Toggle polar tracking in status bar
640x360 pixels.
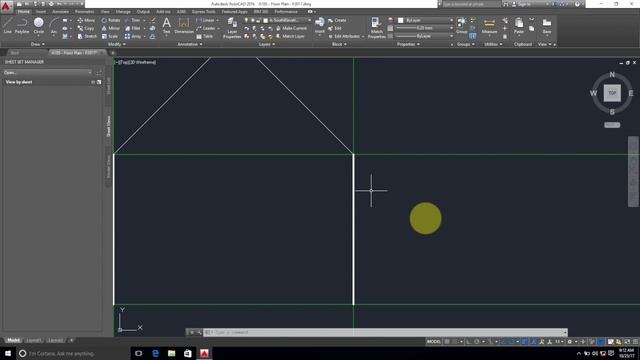[x=477, y=342]
